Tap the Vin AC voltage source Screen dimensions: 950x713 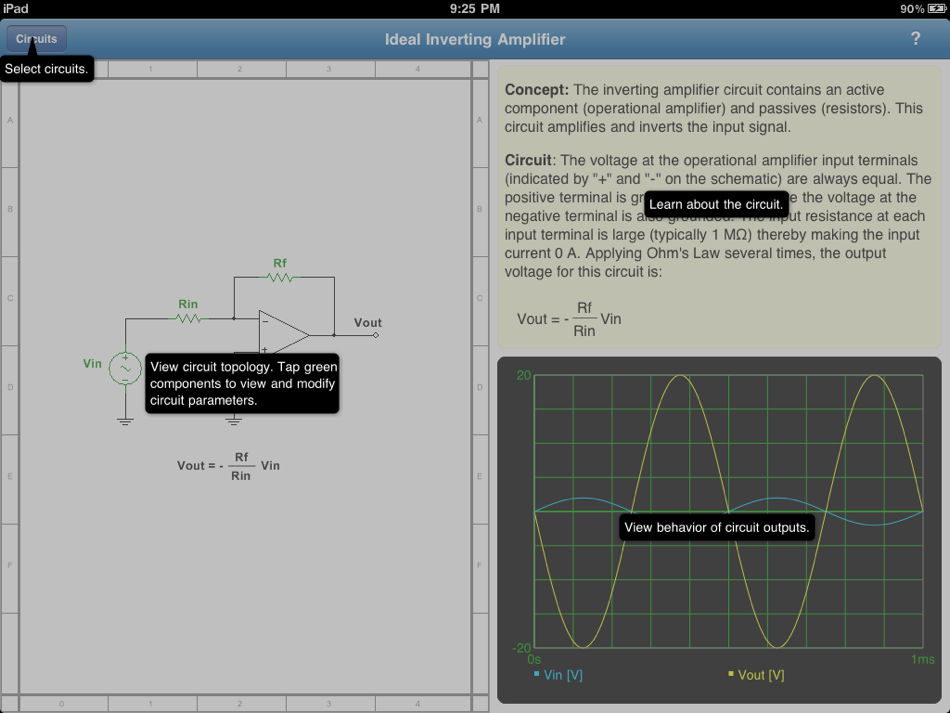coord(125,368)
